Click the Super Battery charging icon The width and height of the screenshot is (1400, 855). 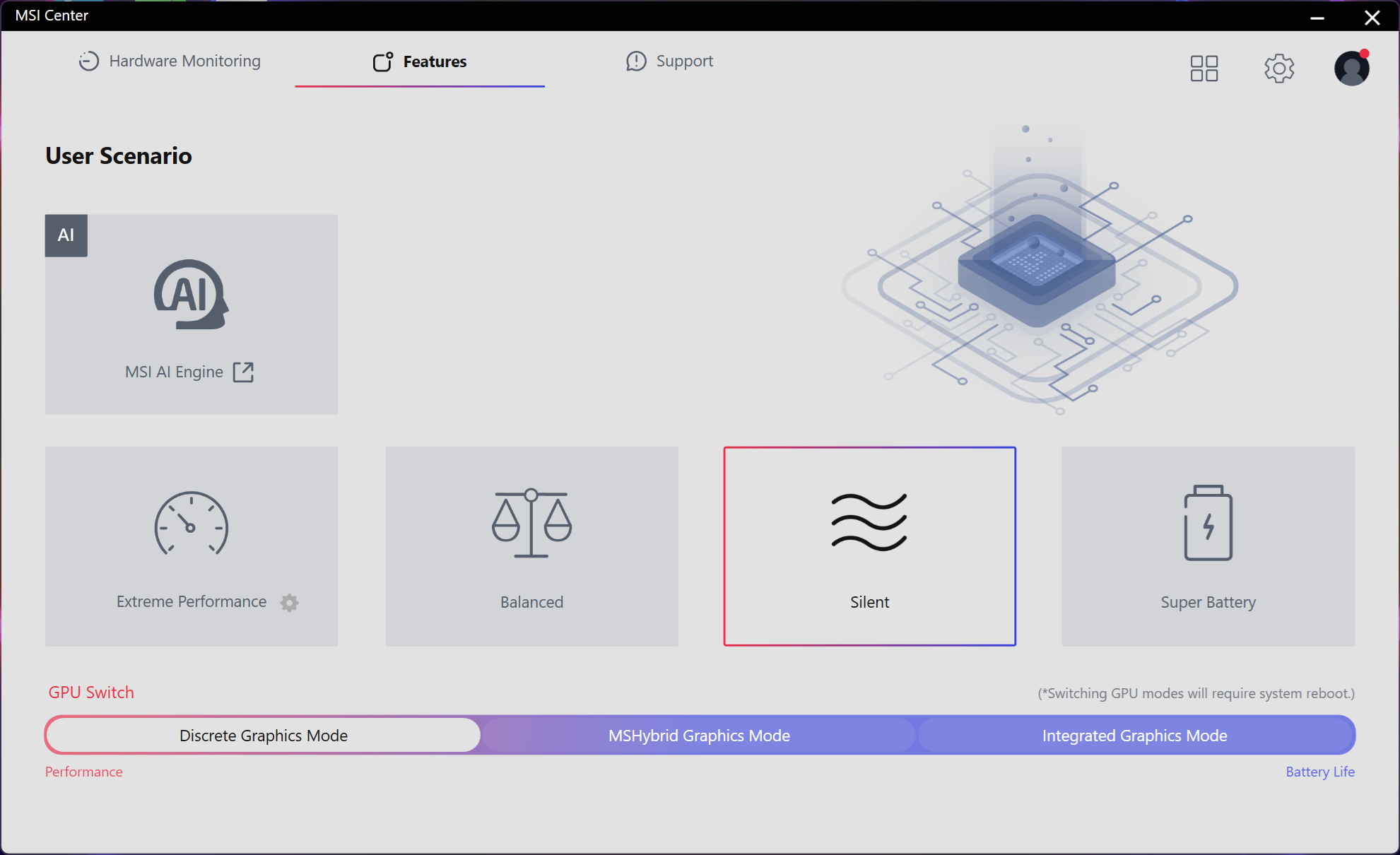click(x=1208, y=523)
